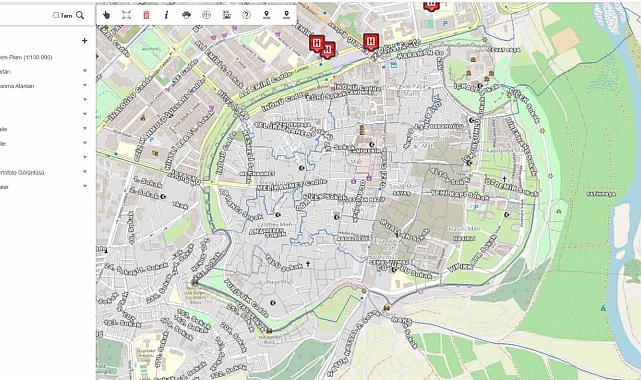Click the last location pin toolbar icon
Screen dimensions: 641x380
tap(287, 15)
